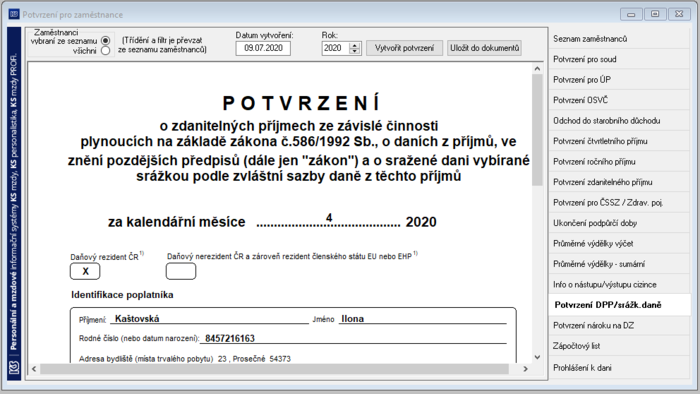Open Info o nástupu/výstupu cizince

(619, 285)
